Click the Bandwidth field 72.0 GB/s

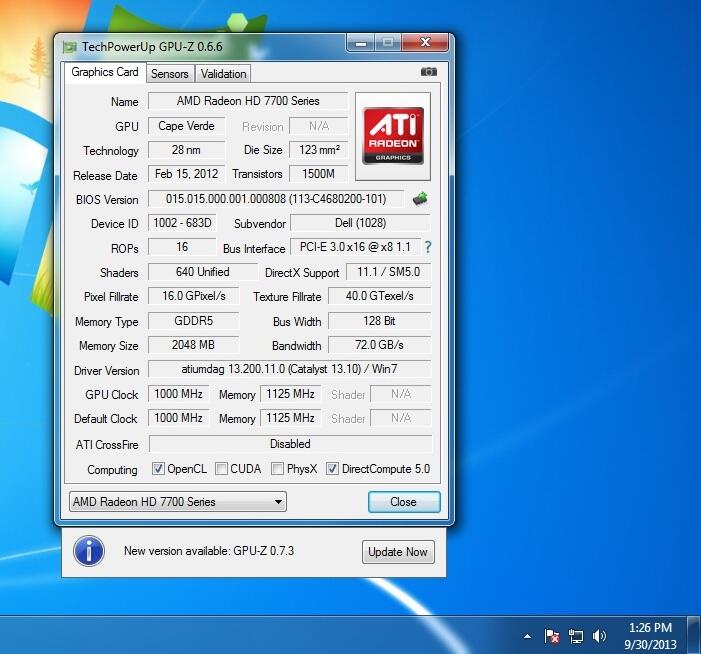click(x=380, y=345)
